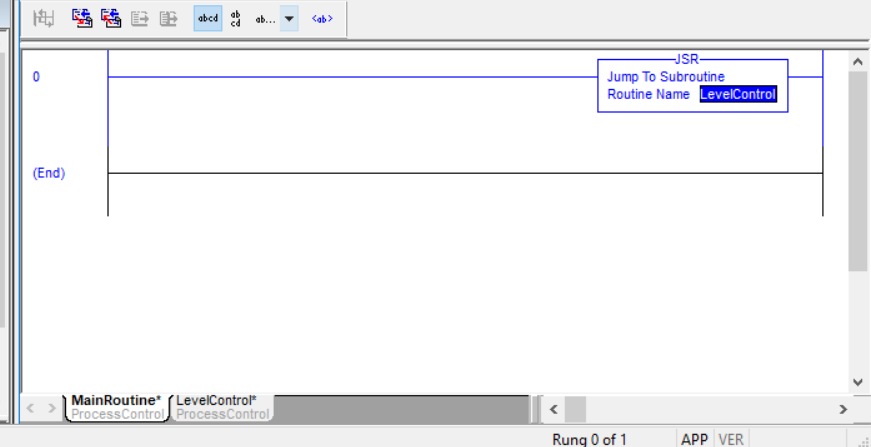Viewport: 871px width, 447px height.
Task: Click horizontal scrollbar right arrow
Action: (x=843, y=410)
